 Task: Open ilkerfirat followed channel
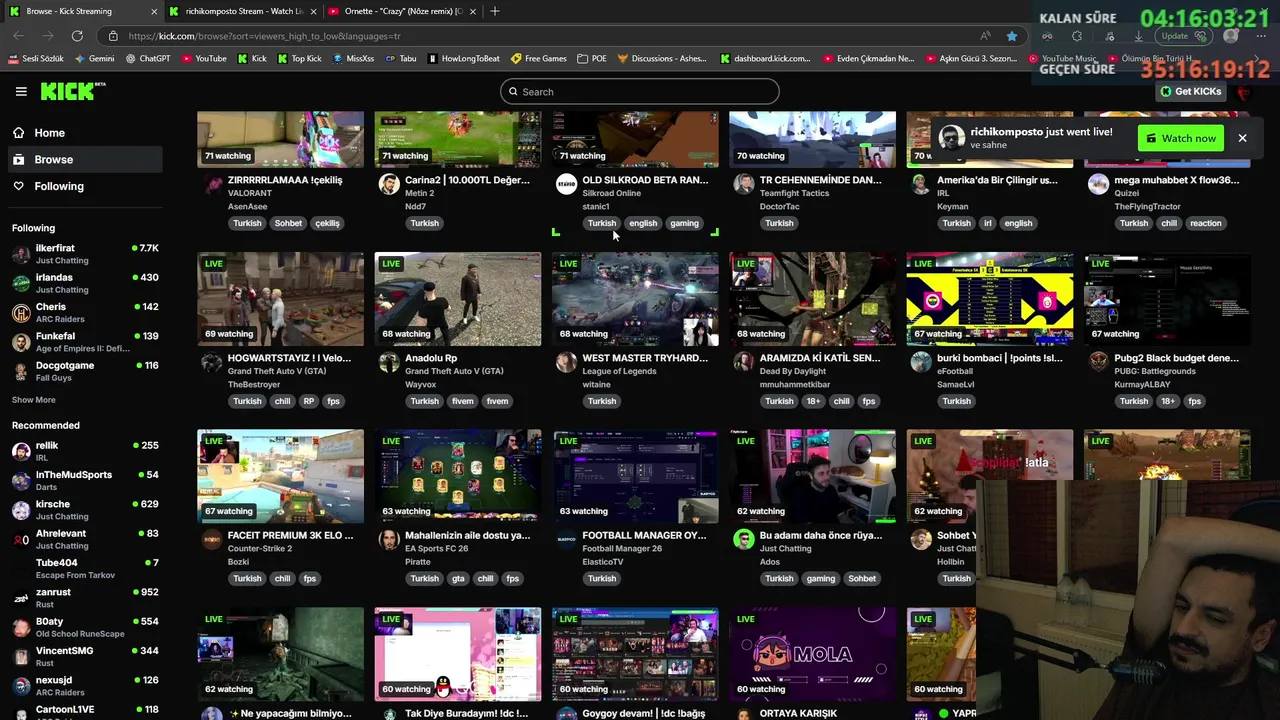pos(85,254)
